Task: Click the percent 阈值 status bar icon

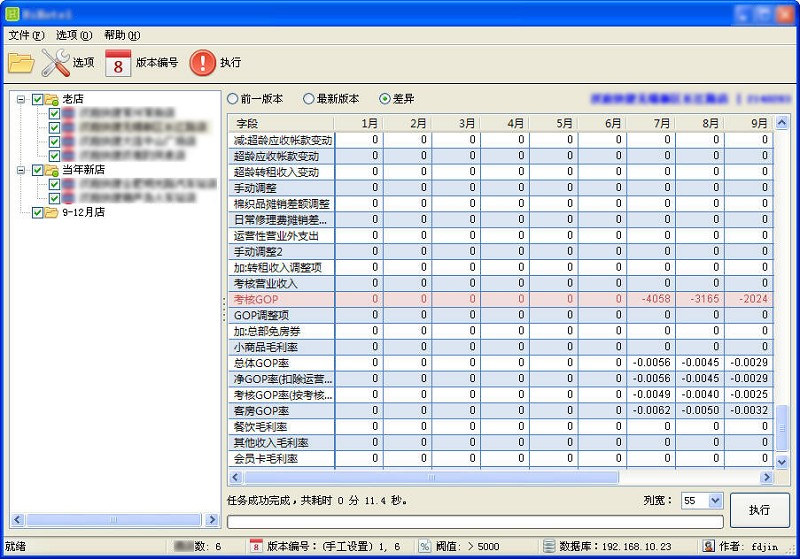Action: [x=424, y=546]
